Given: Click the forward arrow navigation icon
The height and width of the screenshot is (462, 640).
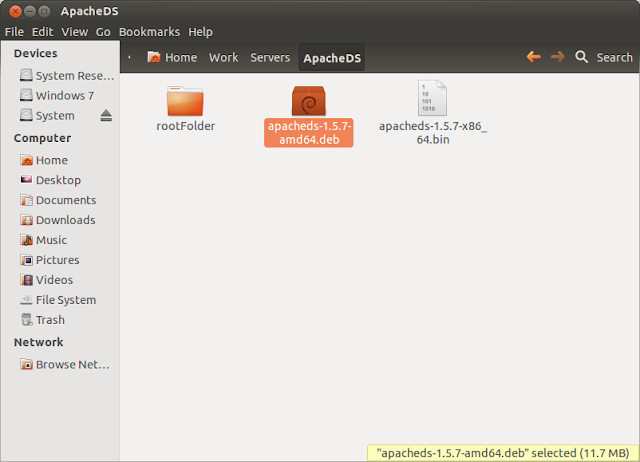Looking at the screenshot, I should 558,57.
